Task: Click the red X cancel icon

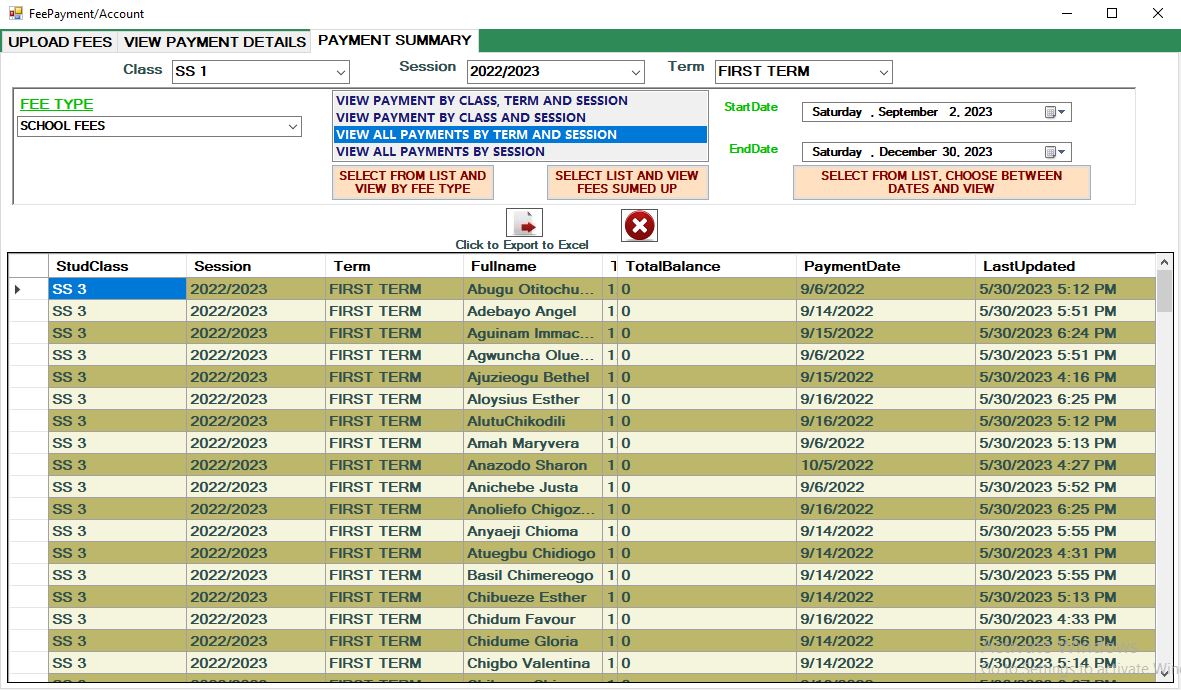Action: [x=639, y=225]
